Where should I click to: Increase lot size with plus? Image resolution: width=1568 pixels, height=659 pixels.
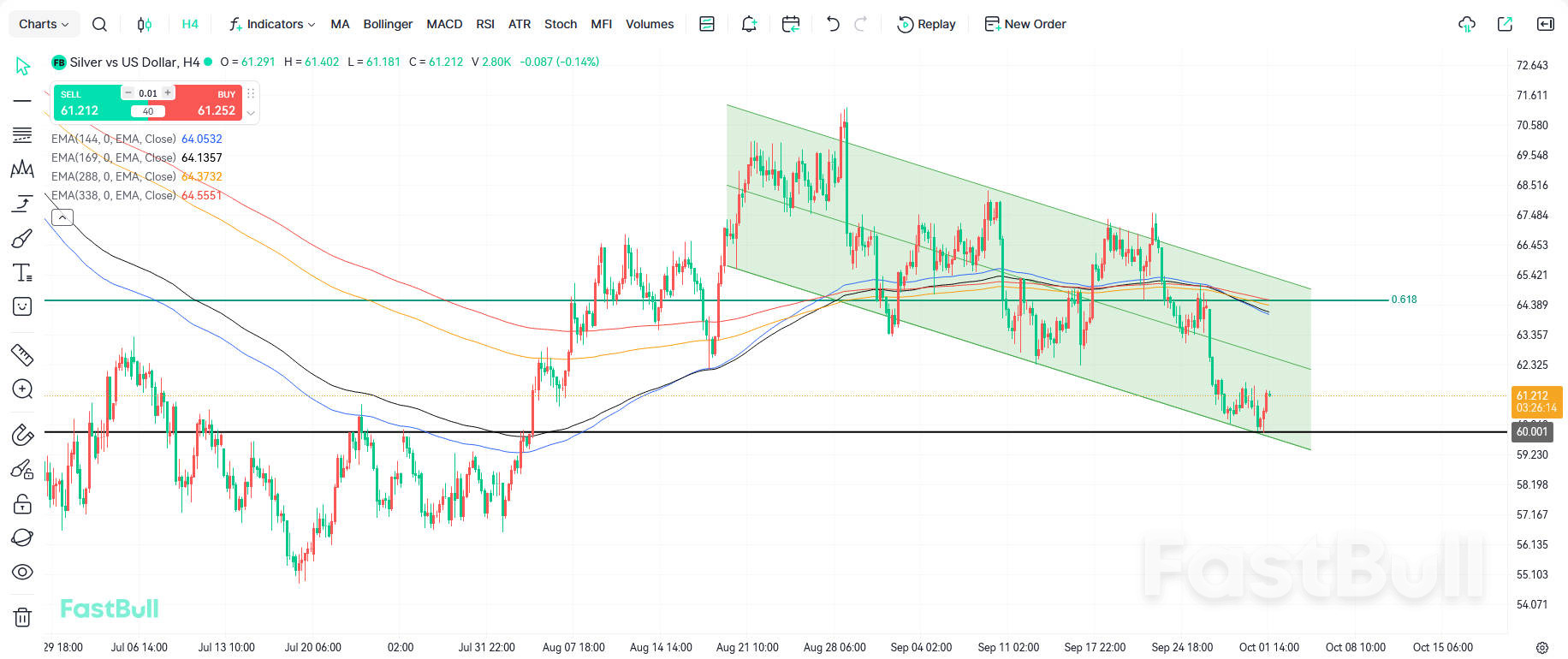click(x=168, y=92)
